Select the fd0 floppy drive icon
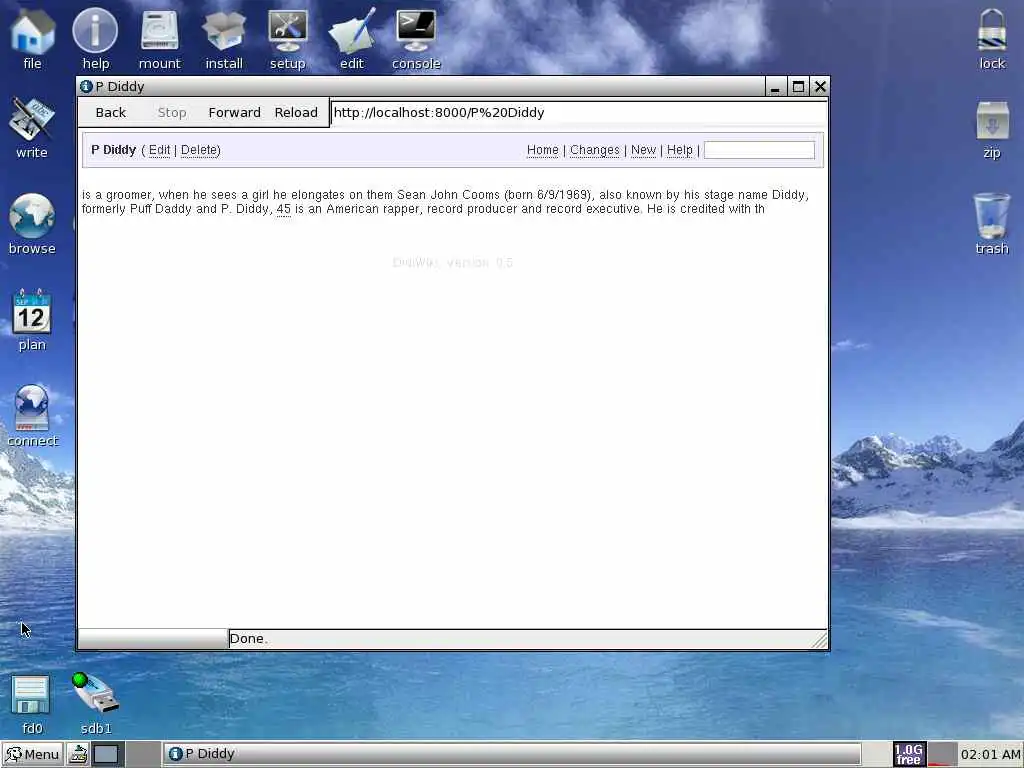 [x=32, y=705]
